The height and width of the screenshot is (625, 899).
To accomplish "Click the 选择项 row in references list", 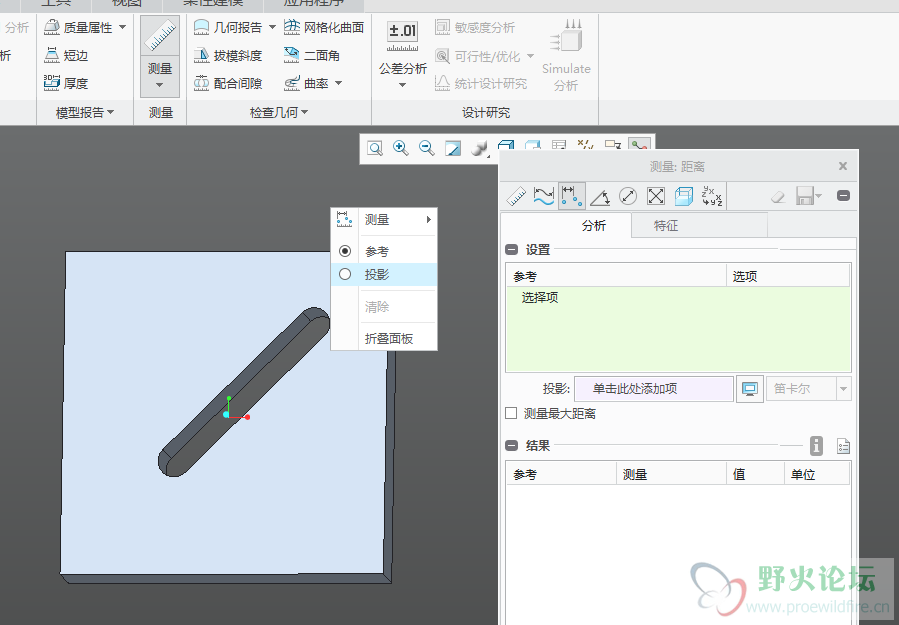I will tap(678, 298).
